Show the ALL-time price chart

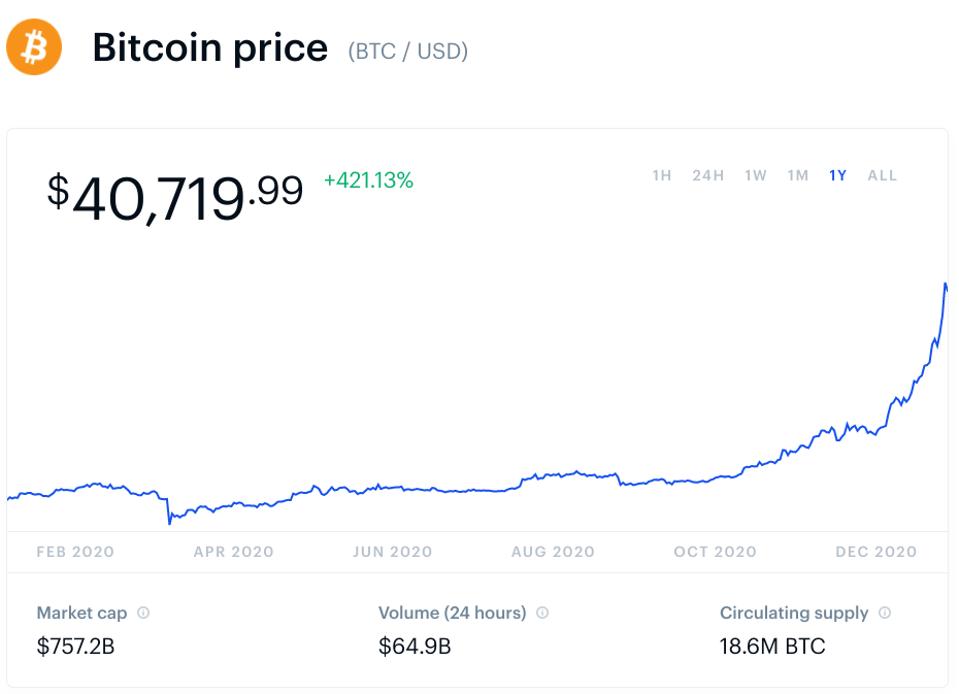point(881,174)
